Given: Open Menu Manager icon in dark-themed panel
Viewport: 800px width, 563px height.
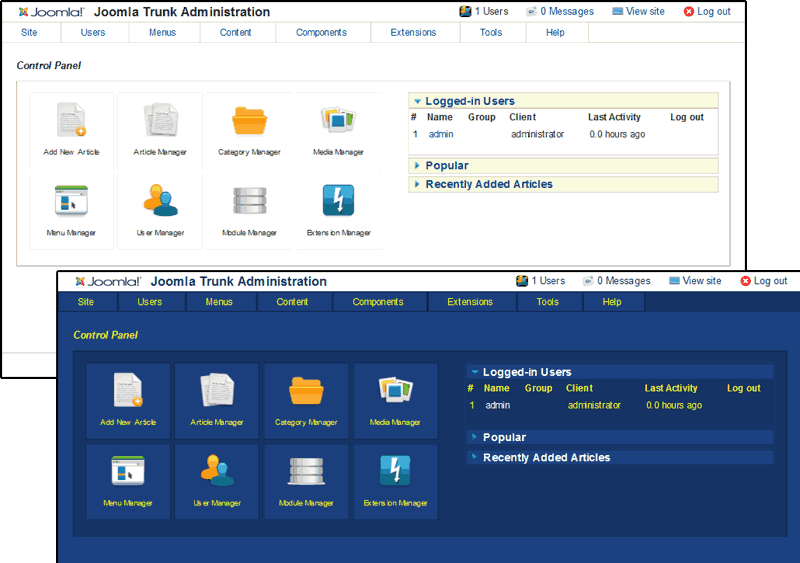Looking at the screenshot, I should point(128,472).
